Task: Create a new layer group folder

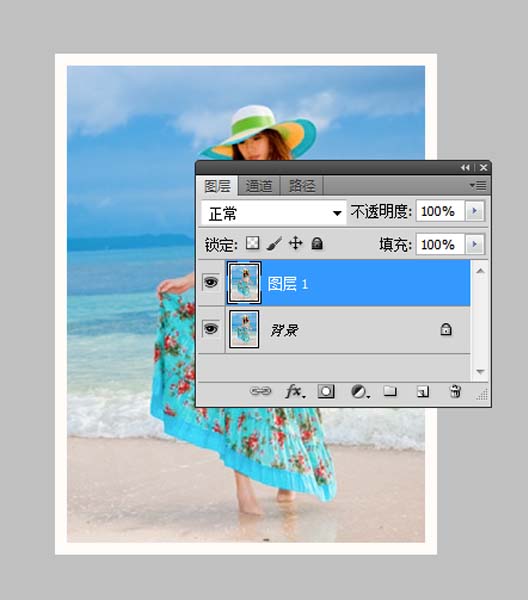Action: 390,391
